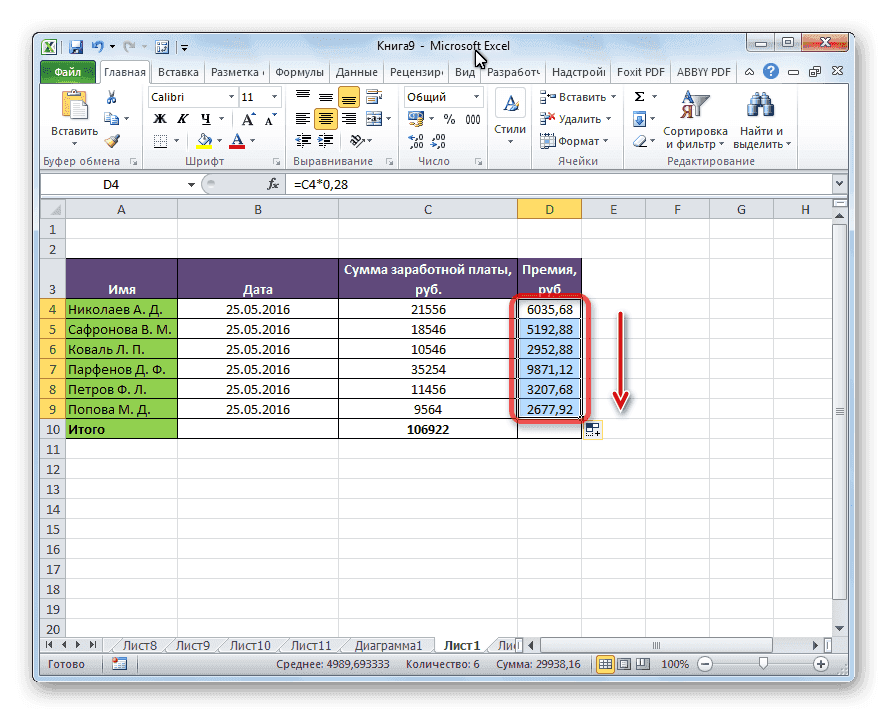Click cell C10 containing 106922
The width and height of the screenshot is (888, 715).
[x=427, y=429]
